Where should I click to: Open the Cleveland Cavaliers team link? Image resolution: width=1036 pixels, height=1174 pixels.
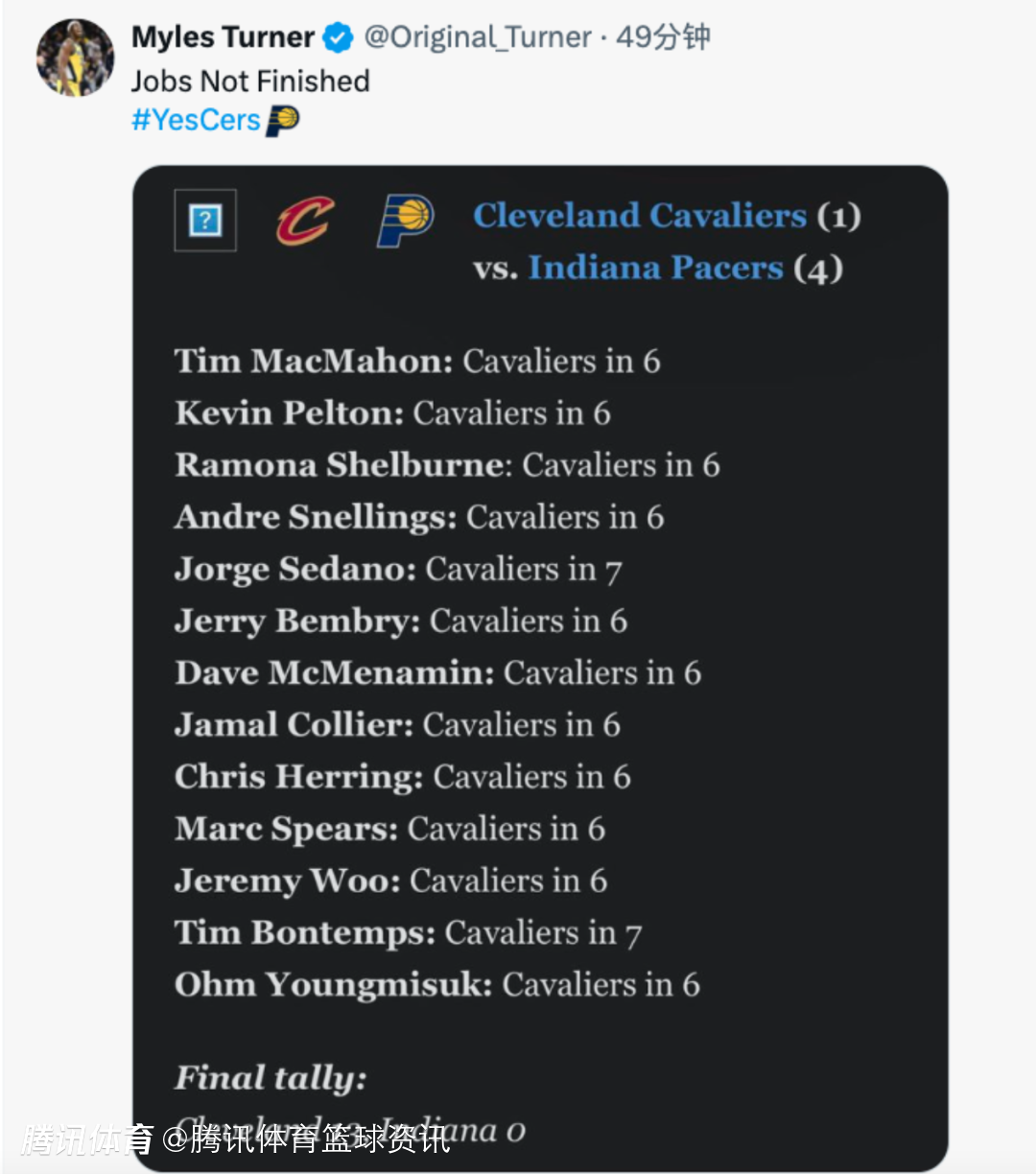coord(640,215)
